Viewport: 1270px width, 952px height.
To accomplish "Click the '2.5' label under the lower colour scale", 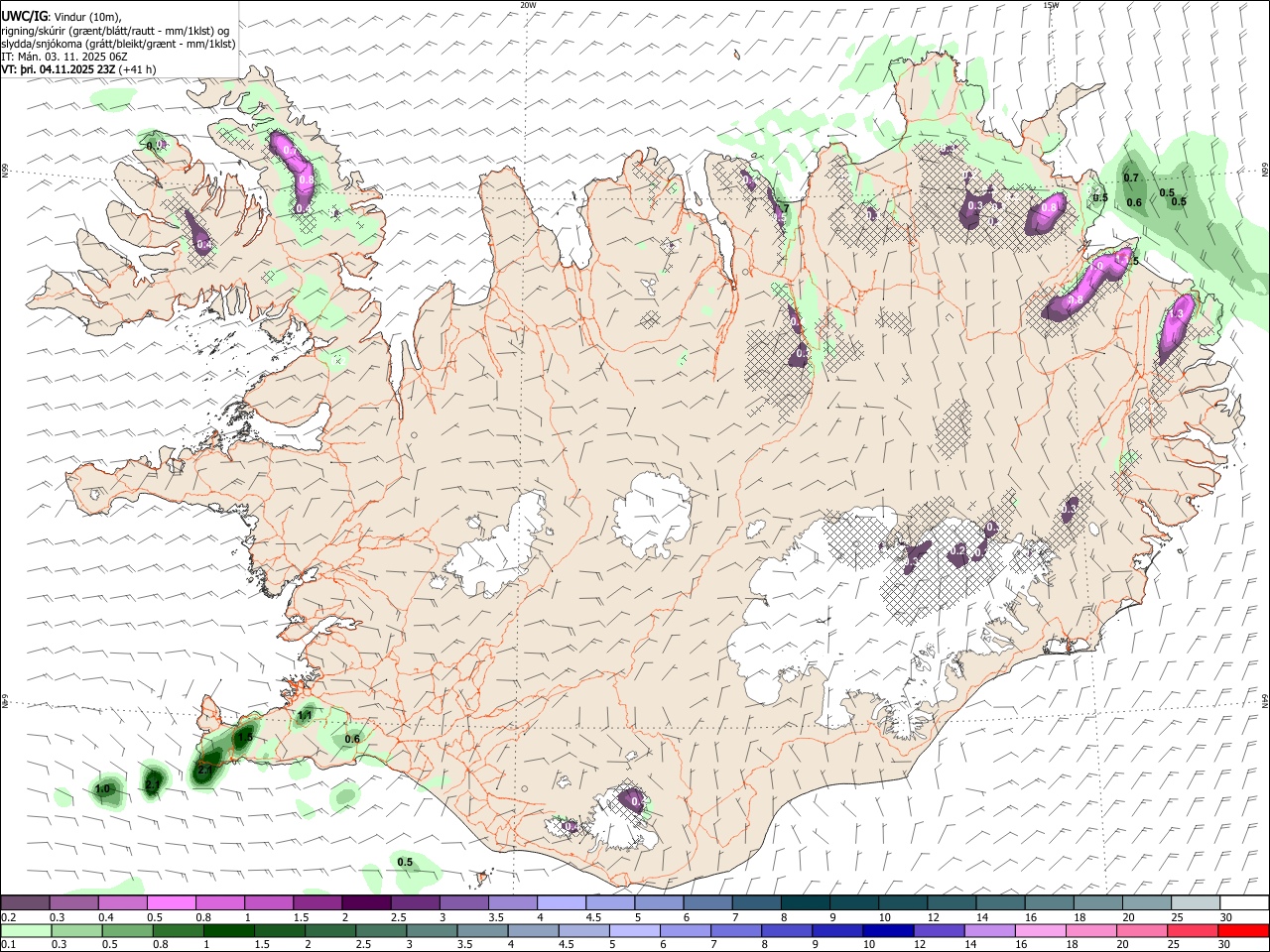I will point(364,945).
